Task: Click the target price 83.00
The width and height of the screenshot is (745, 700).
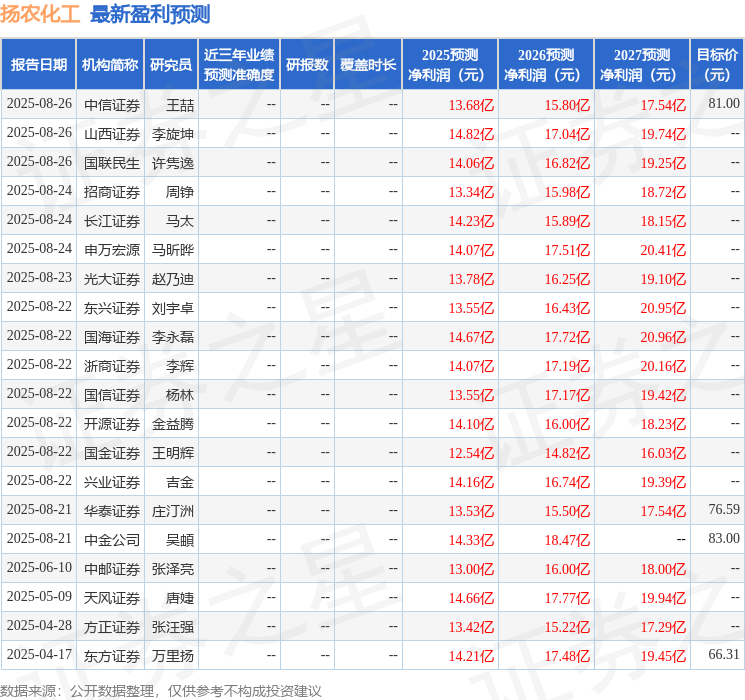Action: pos(724,538)
